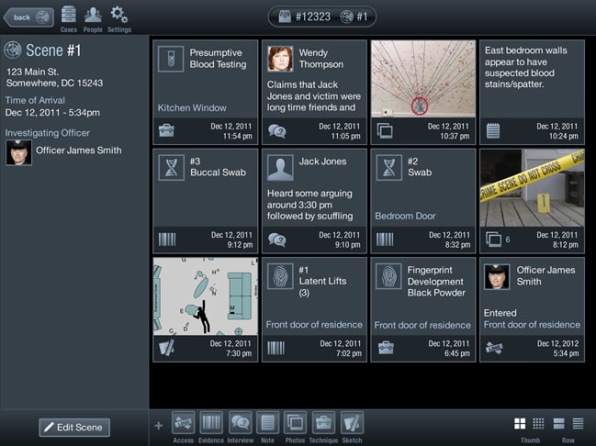The width and height of the screenshot is (596, 446).
Task: Switch to compact row list view
Action: (578, 423)
